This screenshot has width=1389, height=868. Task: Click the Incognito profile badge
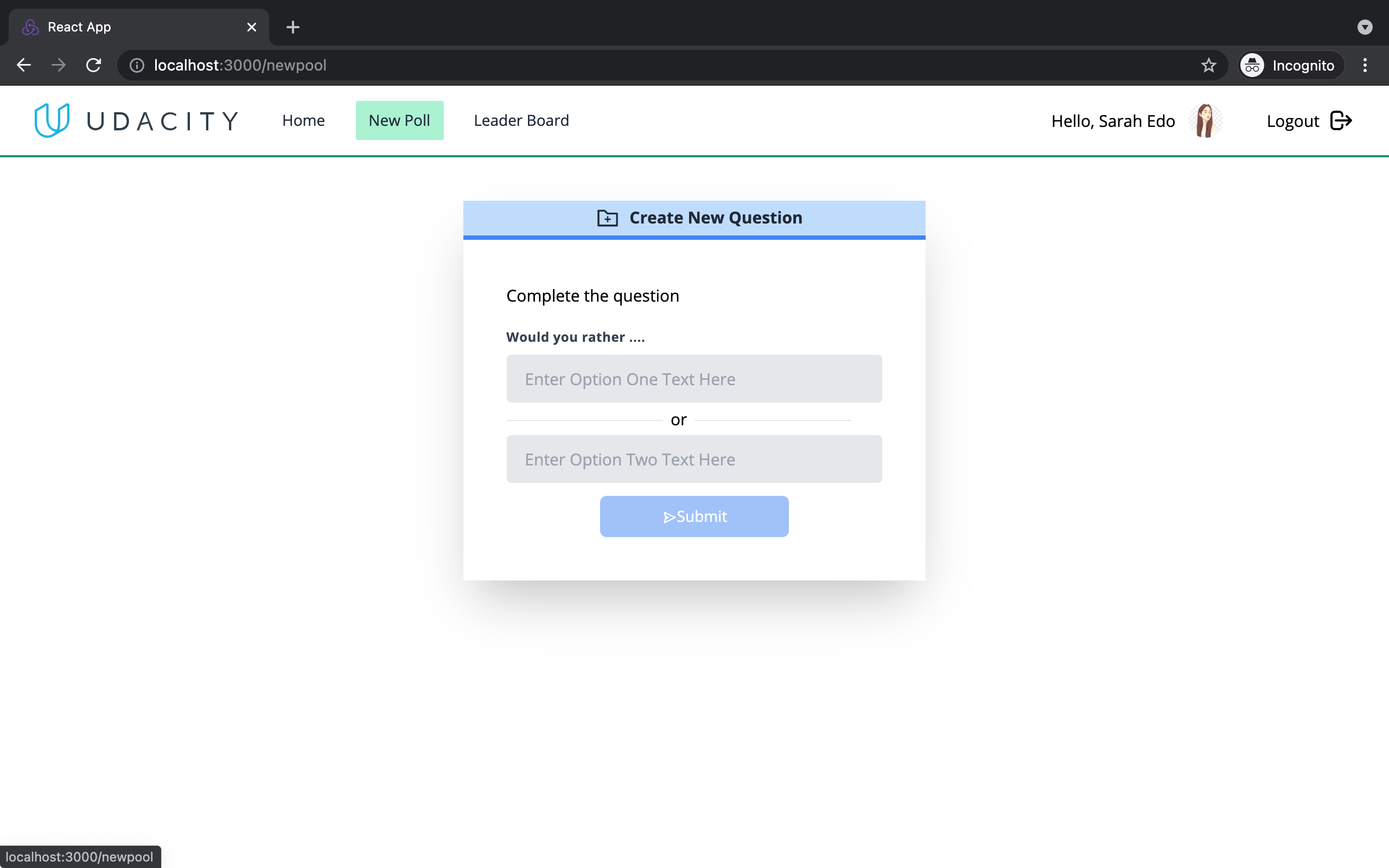1291,66
